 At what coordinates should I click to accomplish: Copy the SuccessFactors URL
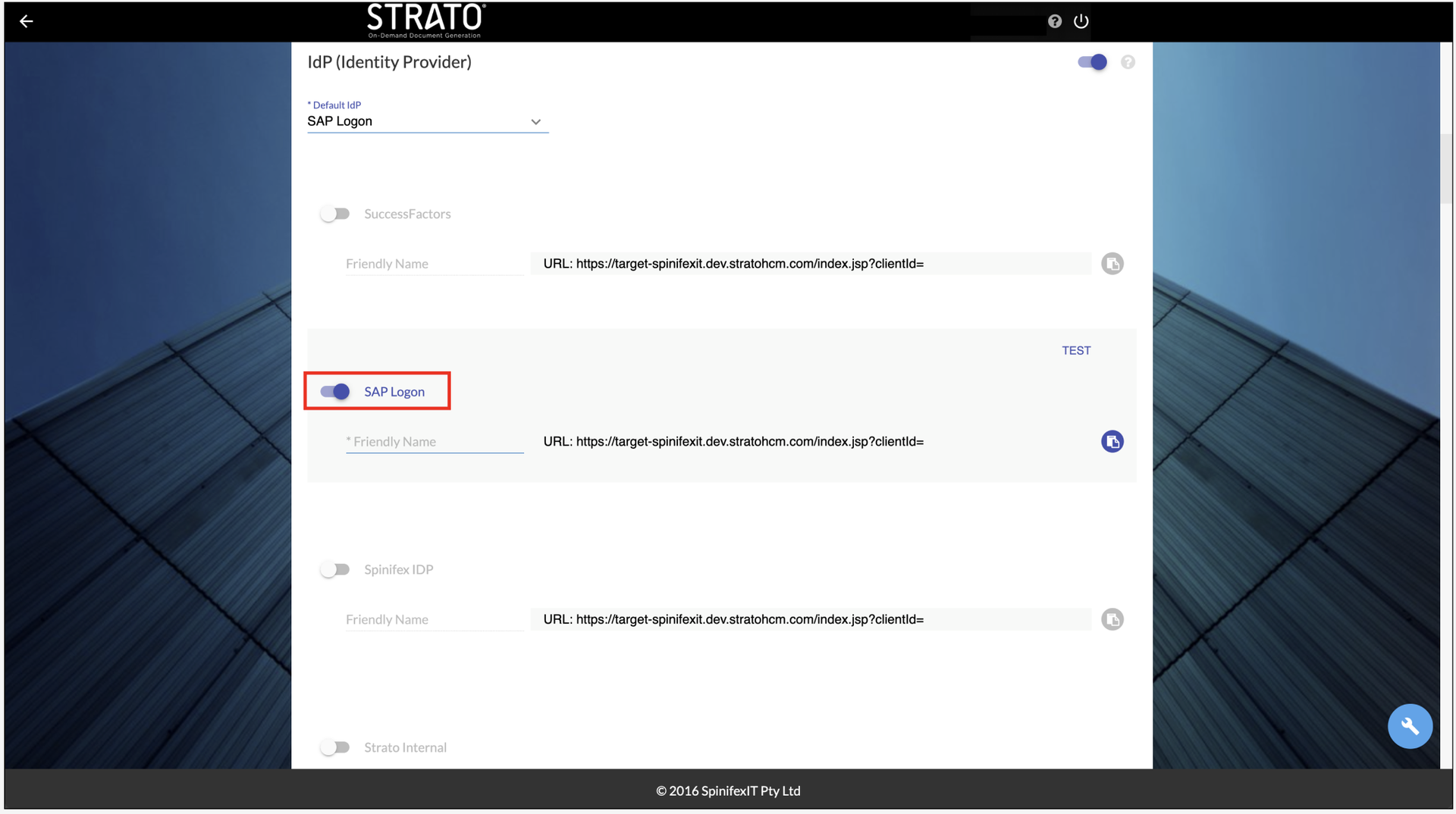pos(1112,264)
